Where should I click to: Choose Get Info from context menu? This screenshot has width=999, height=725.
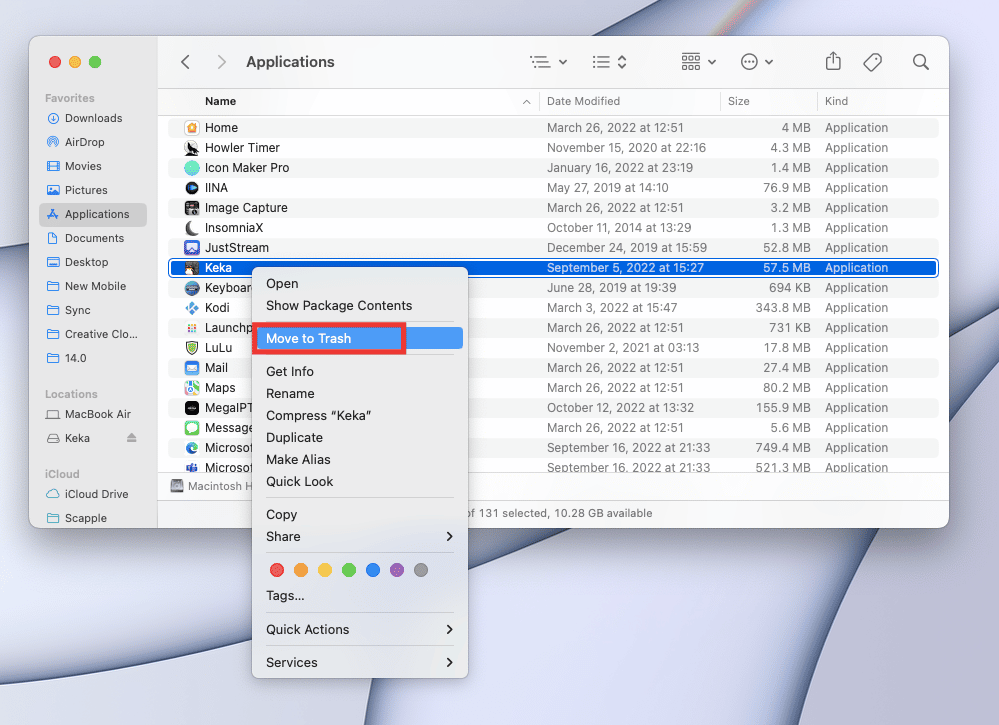point(290,371)
